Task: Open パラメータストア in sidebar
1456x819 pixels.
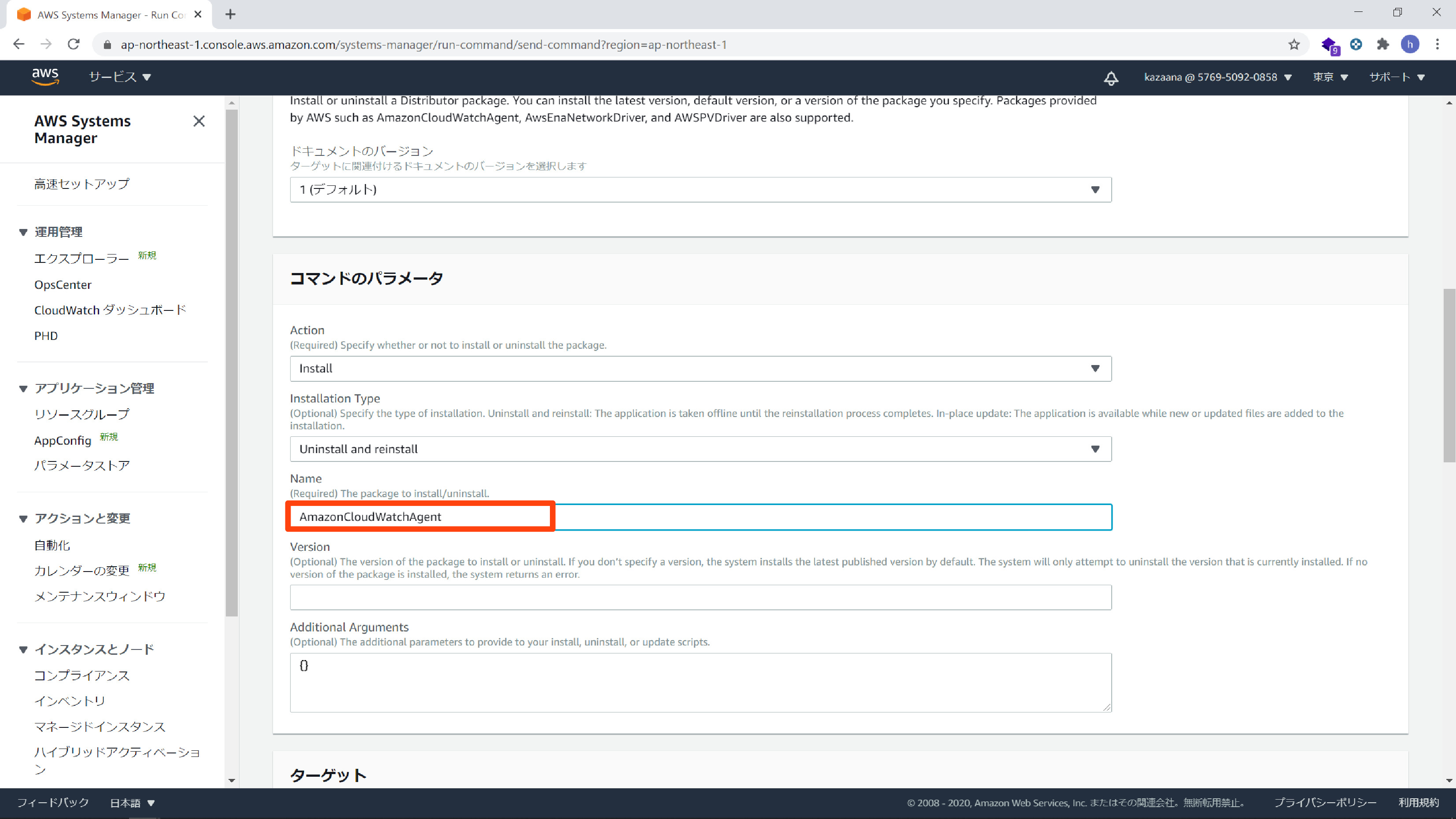Action: tap(82, 465)
